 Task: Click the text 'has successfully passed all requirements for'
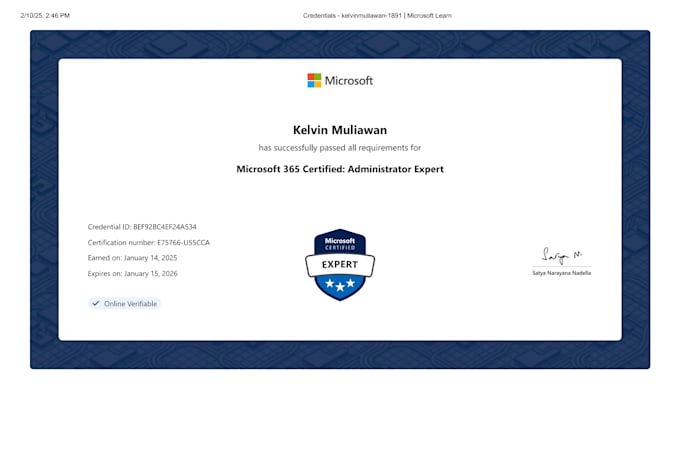(340, 148)
